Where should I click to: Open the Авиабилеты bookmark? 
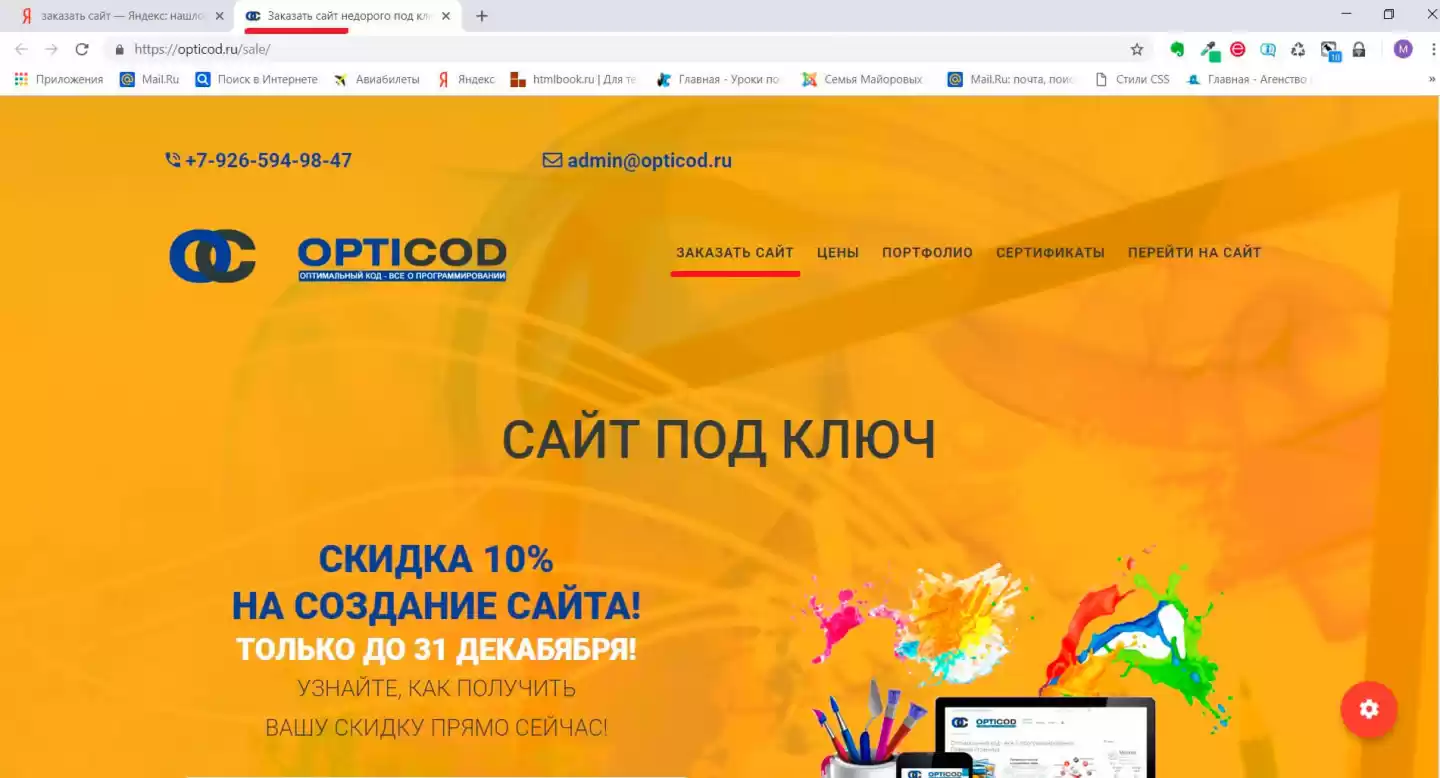click(376, 79)
